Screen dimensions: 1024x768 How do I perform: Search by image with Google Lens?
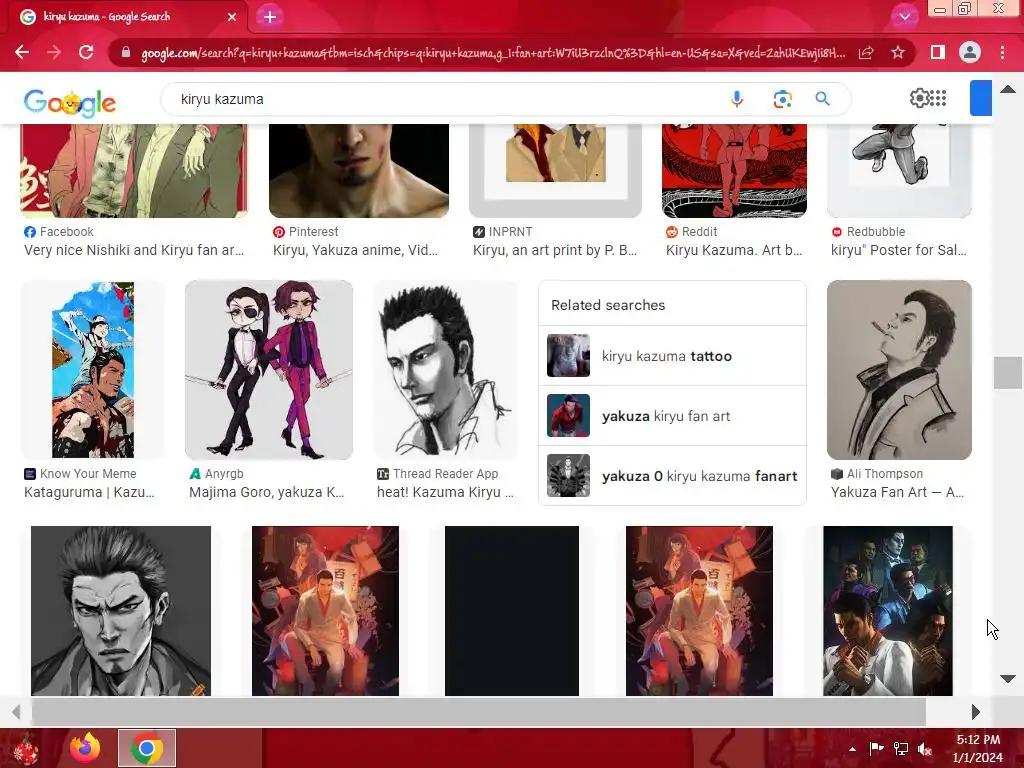click(782, 99)
